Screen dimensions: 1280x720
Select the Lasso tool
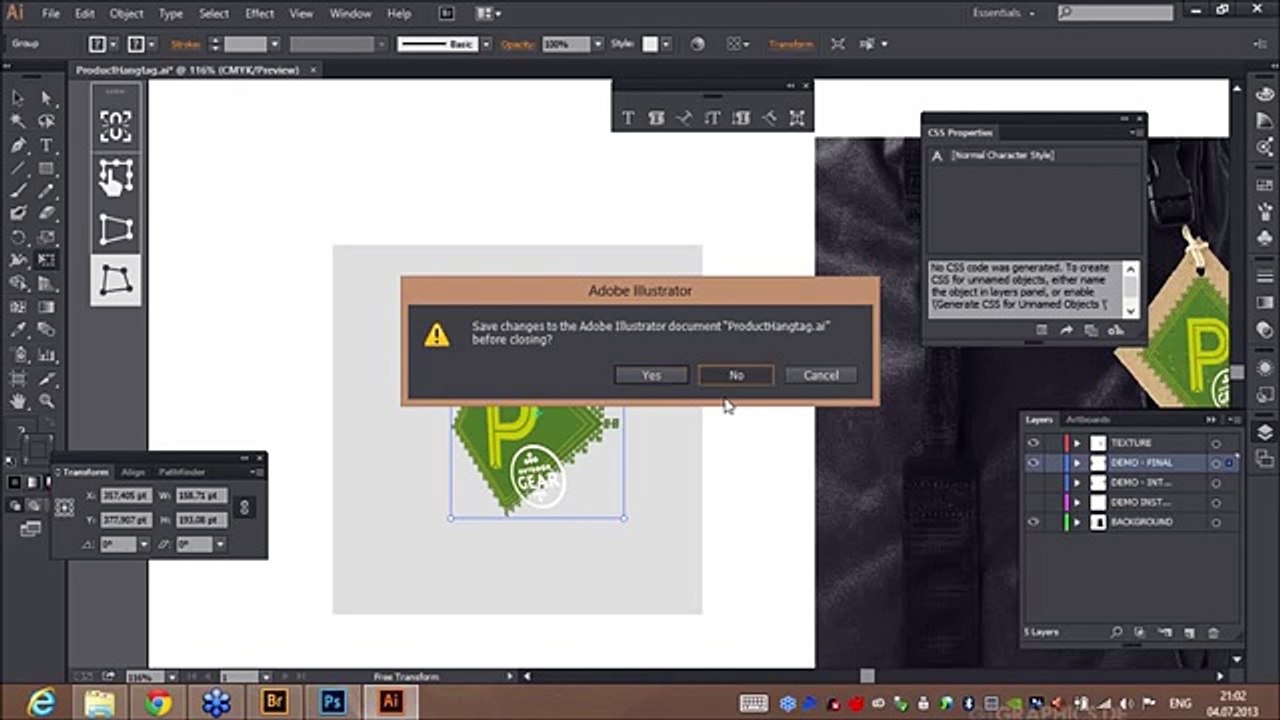click(x=46, y=121)
